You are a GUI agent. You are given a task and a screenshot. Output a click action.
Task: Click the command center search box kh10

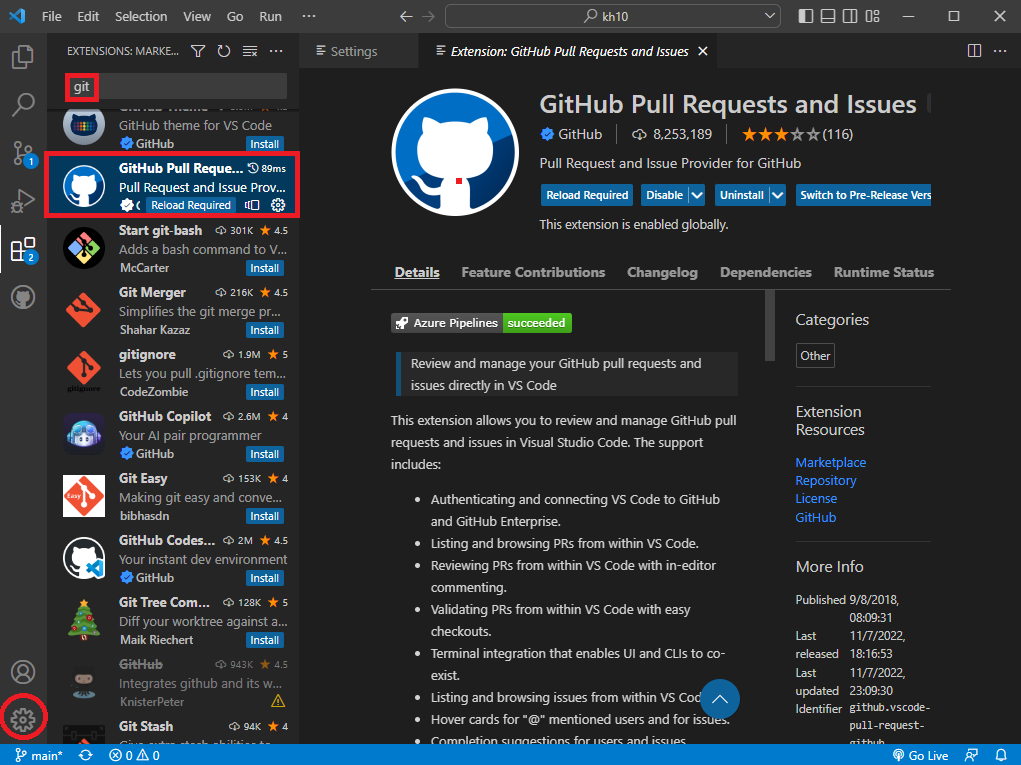[613, 16]
